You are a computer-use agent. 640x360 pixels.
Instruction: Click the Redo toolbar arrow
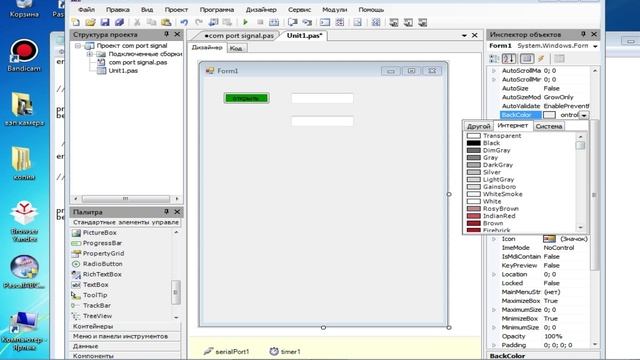(199, 22)
